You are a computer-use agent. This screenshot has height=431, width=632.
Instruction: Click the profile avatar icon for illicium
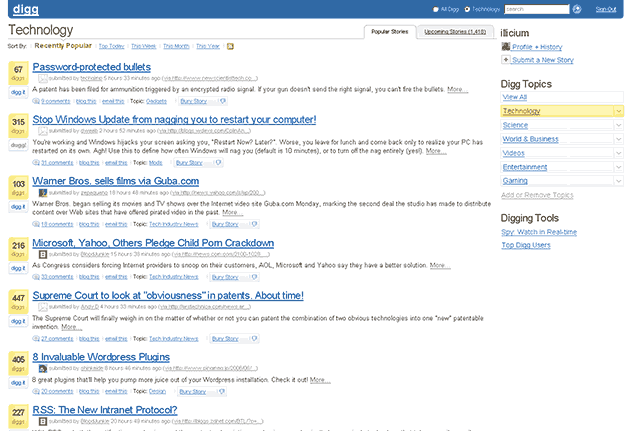(x=505, y=47)
